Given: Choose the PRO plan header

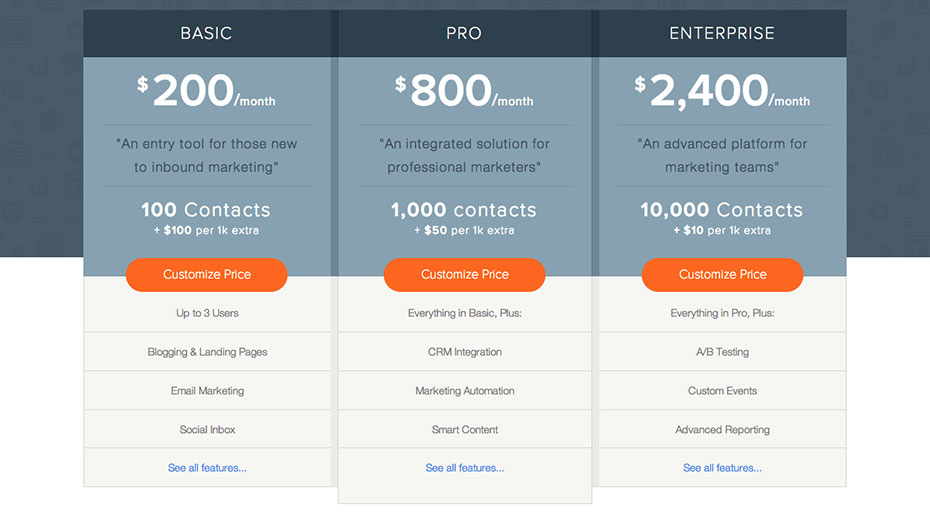Looking at the screenshot, I should coord(465,33).
